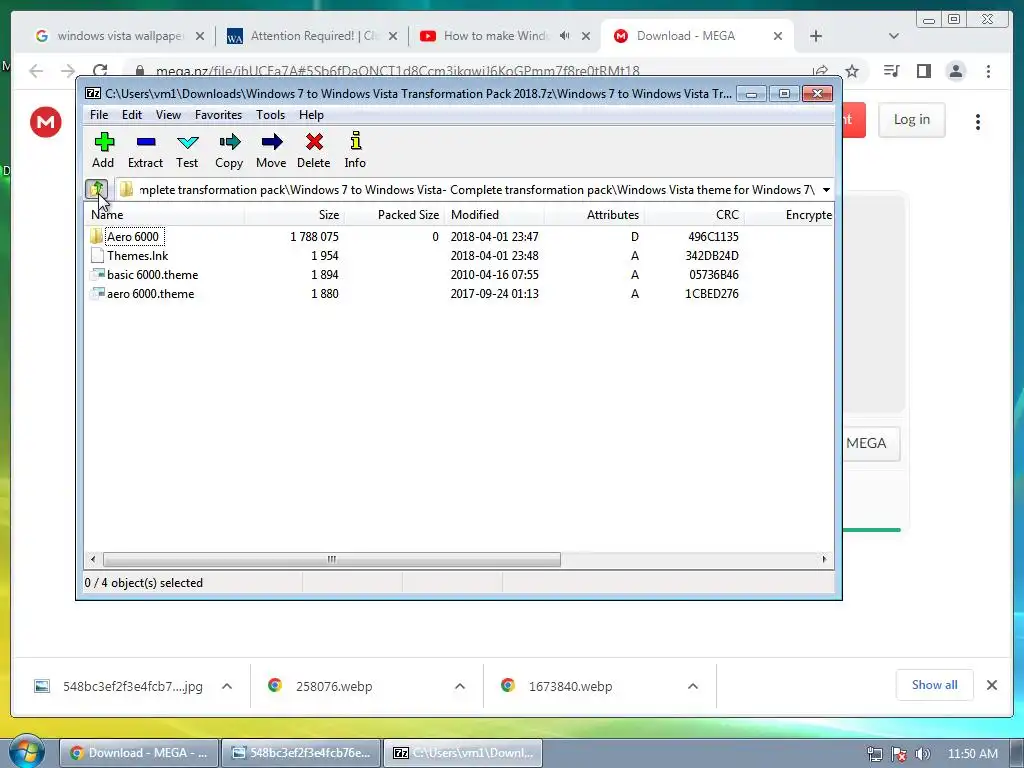Click the Chrome address bar URL
Viewport: 1024px width, 768px height.
coord(398,71)
